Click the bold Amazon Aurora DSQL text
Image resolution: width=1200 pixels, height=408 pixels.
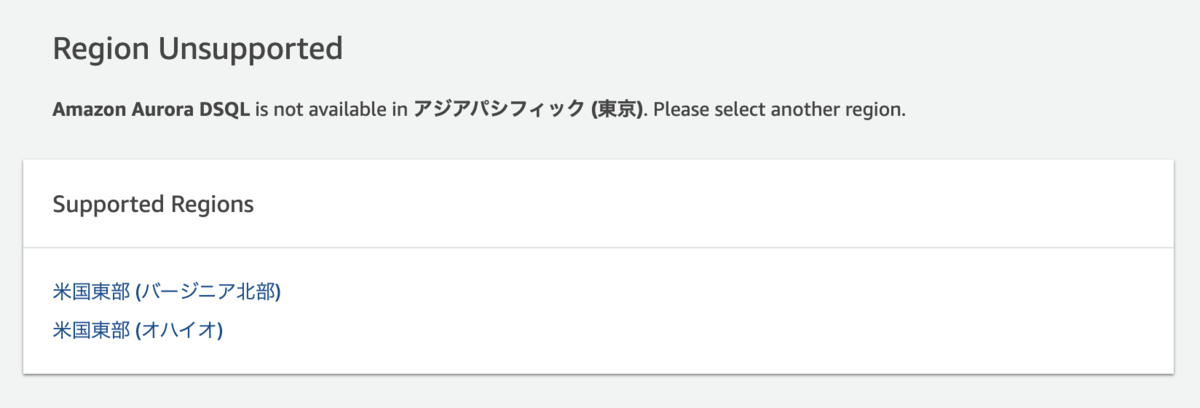(151, 109)
